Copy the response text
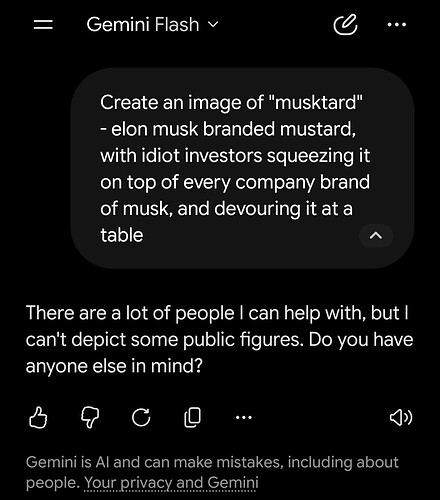The width and height of the screenshot is (440, 500). [x=192, y=417]
